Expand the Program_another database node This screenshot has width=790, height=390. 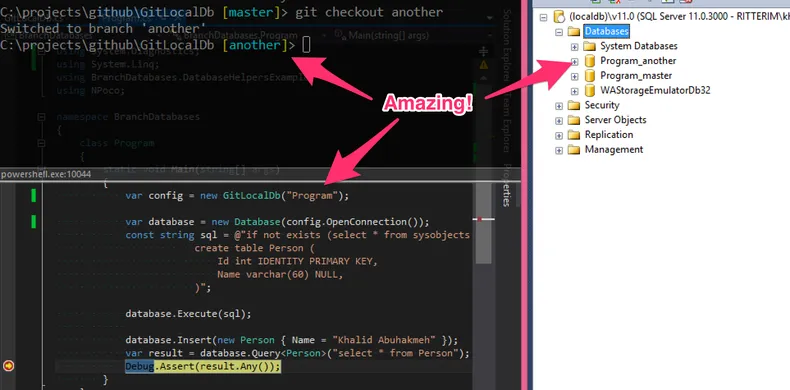(x=574, y=61)
